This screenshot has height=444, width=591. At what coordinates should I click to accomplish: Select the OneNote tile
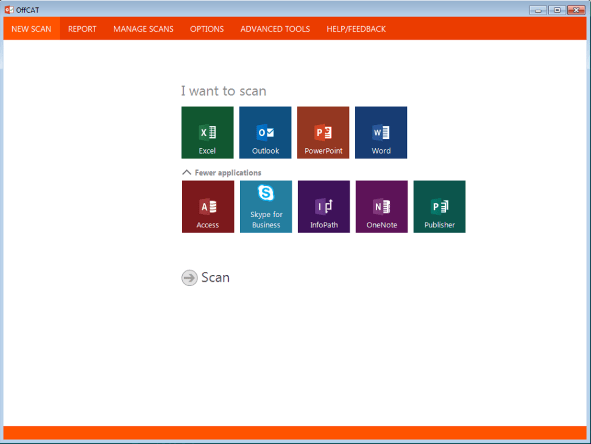click(x=381, y=207)
